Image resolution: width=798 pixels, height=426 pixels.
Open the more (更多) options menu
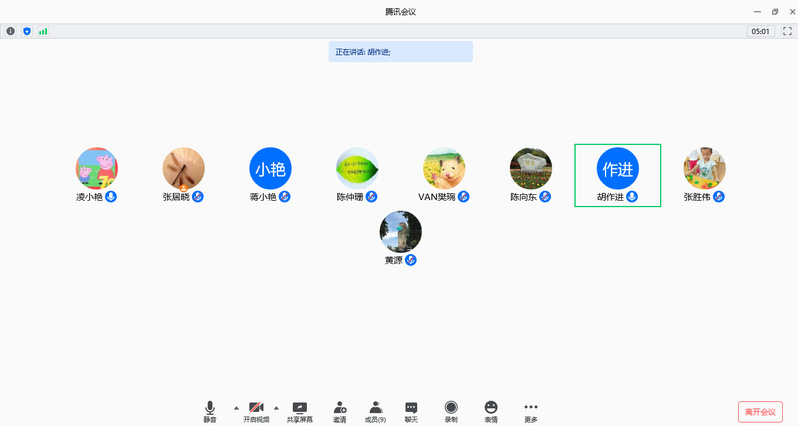click(x=531, y=411)
